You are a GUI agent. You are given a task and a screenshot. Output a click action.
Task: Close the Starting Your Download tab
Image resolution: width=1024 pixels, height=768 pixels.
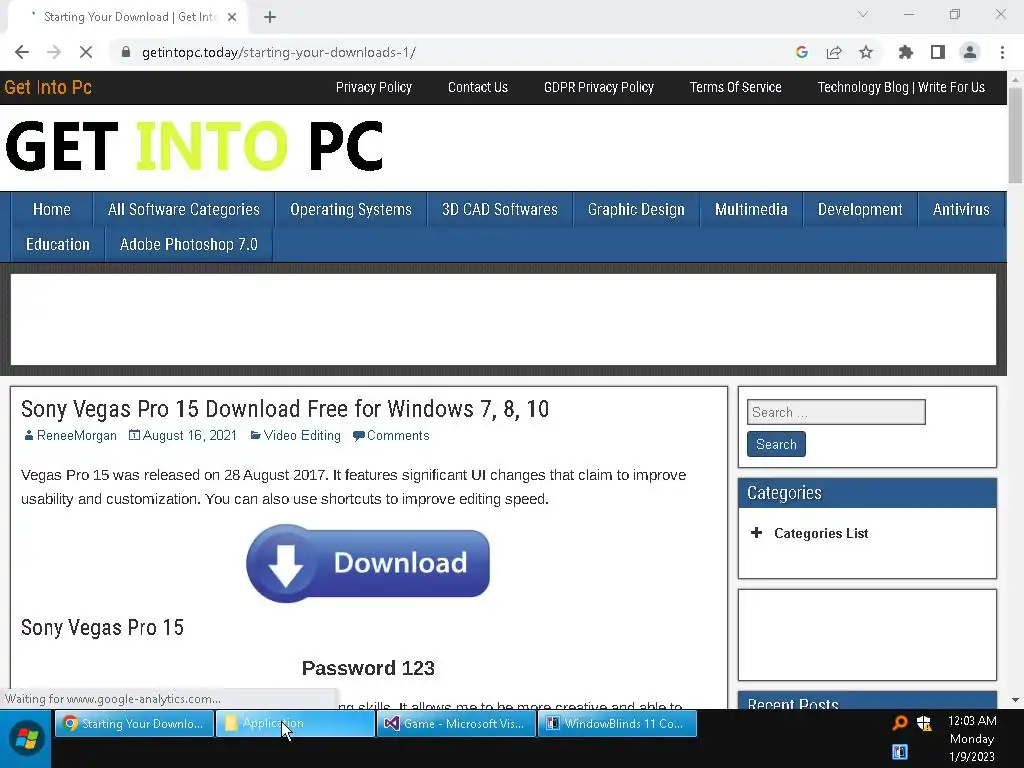coord(232,17)
